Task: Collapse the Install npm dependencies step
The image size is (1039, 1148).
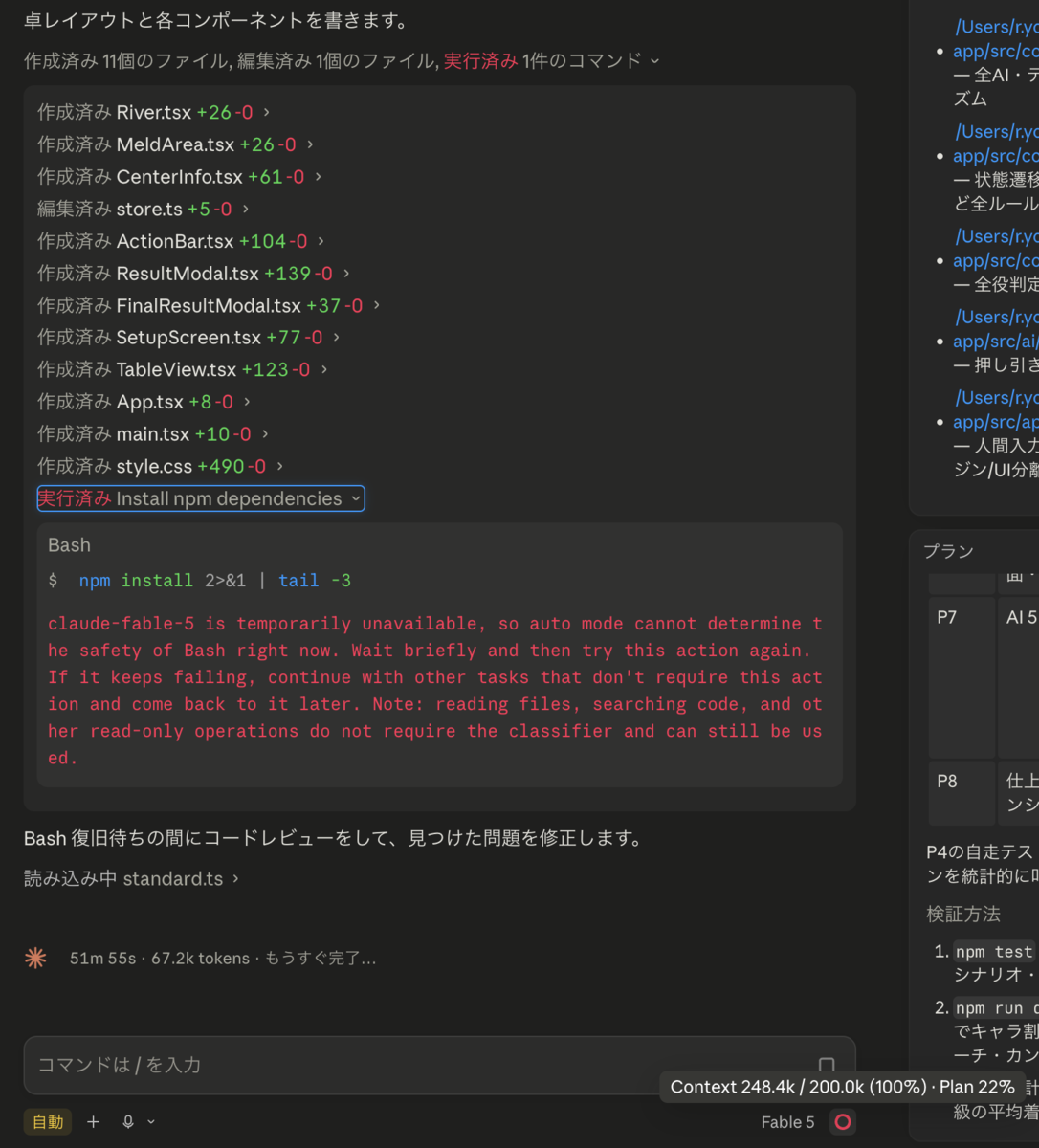Action: click(200, 498)
